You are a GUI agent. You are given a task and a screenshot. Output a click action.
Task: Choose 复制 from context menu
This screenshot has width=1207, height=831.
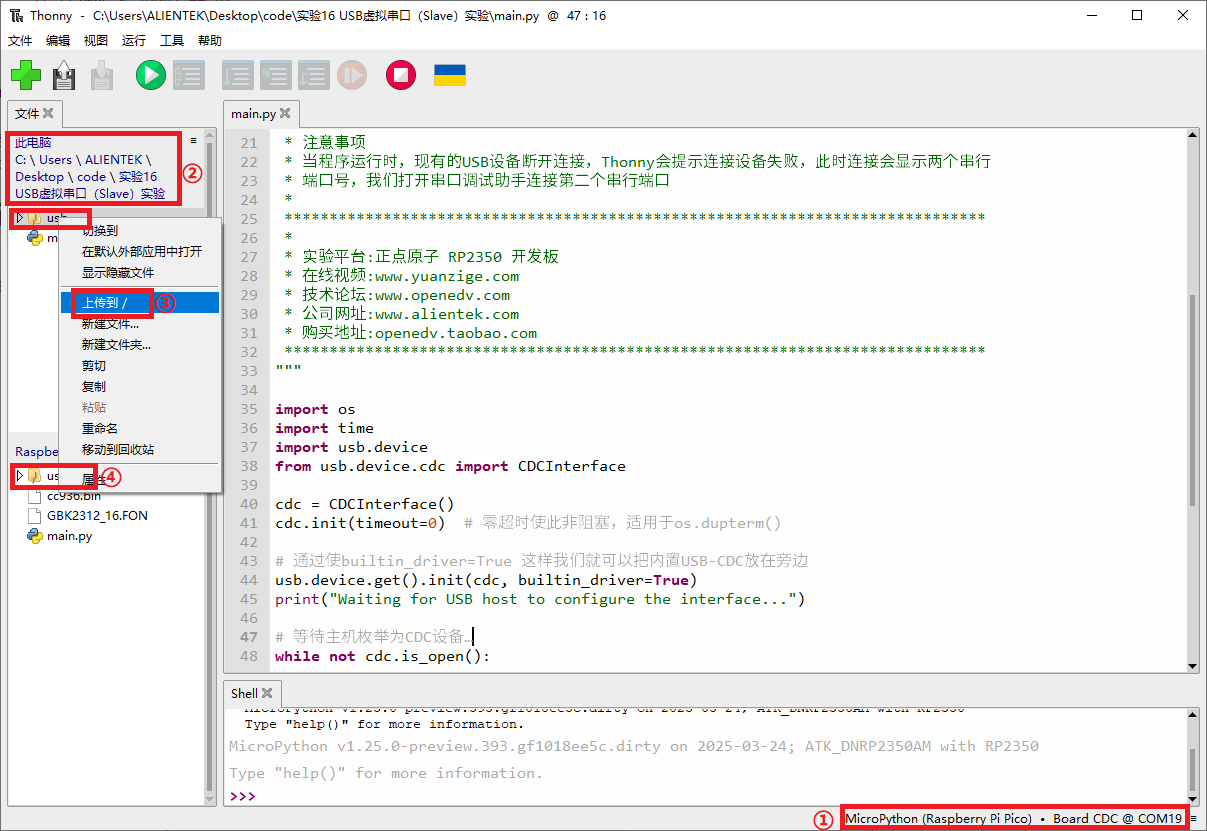(140, 386)
